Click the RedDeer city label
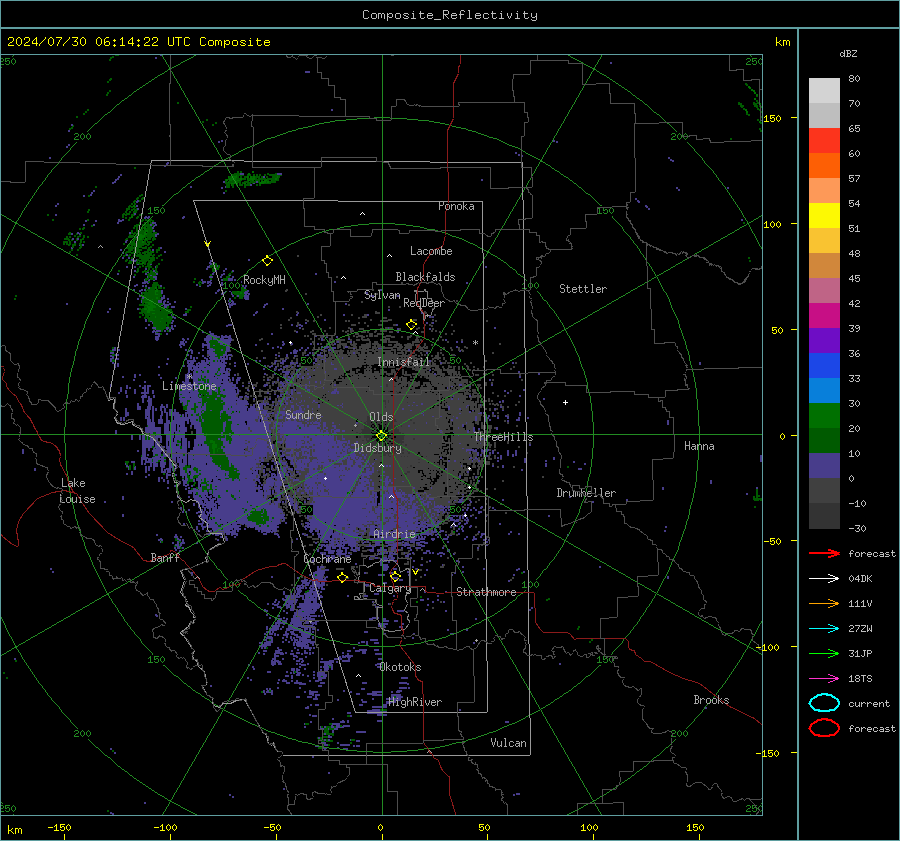This screenshot has height=841, width=900. coord(424,303)
